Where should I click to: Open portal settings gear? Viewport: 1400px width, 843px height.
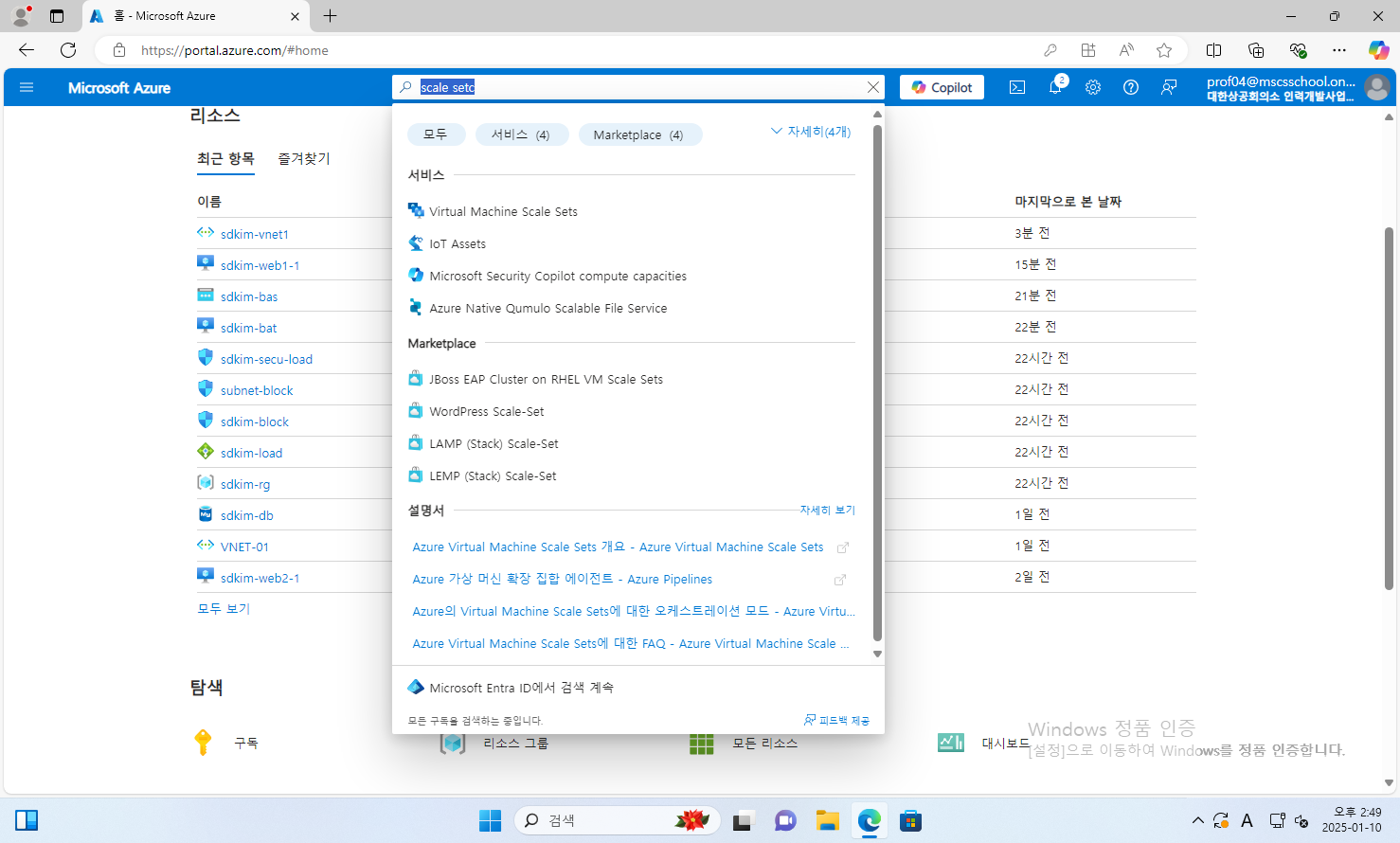(x=1093, y=87)
